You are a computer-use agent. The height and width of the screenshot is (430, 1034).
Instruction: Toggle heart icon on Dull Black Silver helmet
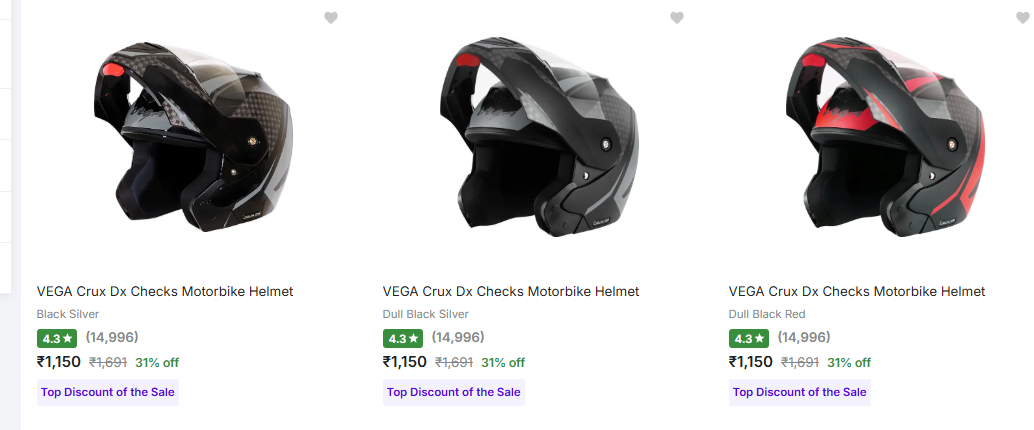(677, 17)
